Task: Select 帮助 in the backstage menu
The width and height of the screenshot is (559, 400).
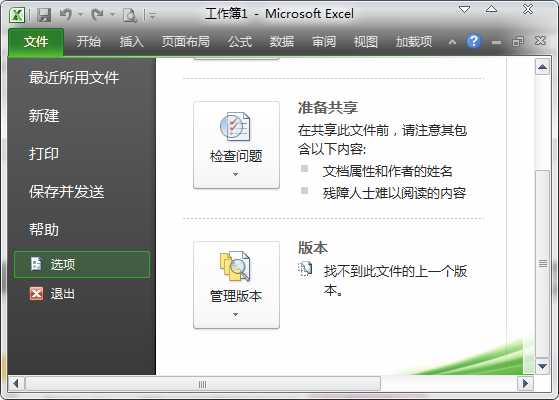Action: [x=44, y=230]
